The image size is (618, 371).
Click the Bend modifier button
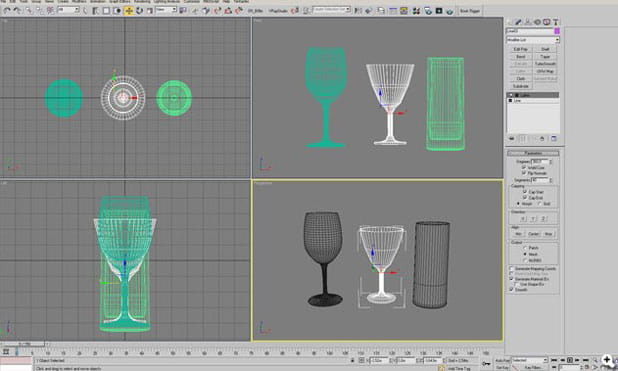pyautogui.click(x=521, y=56)
